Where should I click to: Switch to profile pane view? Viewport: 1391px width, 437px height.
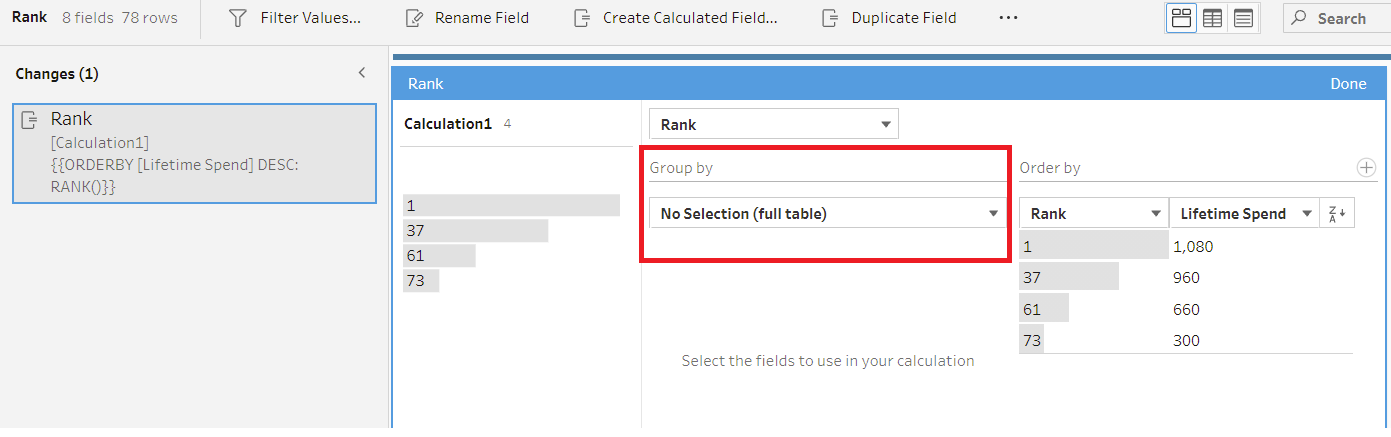(x=1181, y=18)
